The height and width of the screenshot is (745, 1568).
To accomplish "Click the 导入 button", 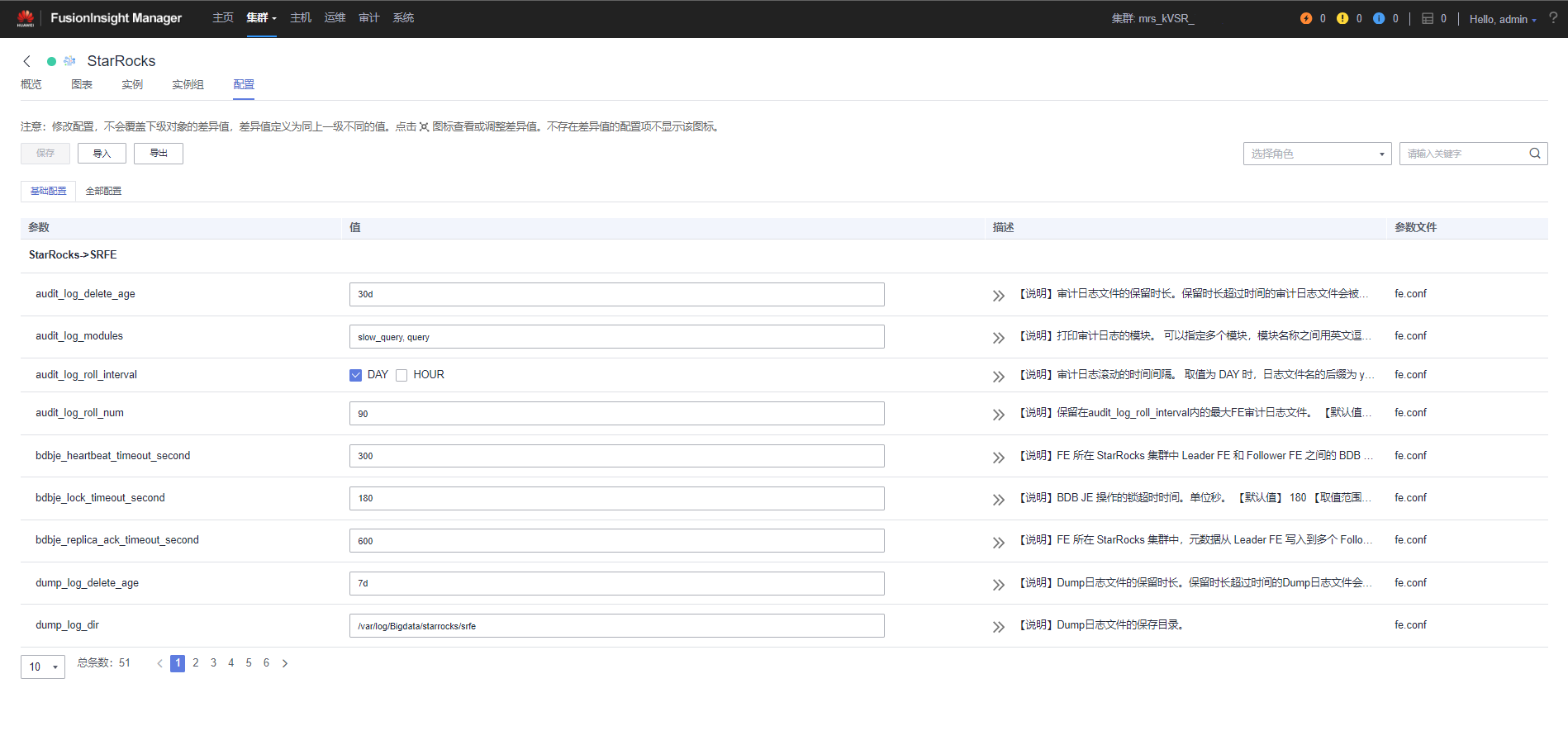I will tap(102, 154).
